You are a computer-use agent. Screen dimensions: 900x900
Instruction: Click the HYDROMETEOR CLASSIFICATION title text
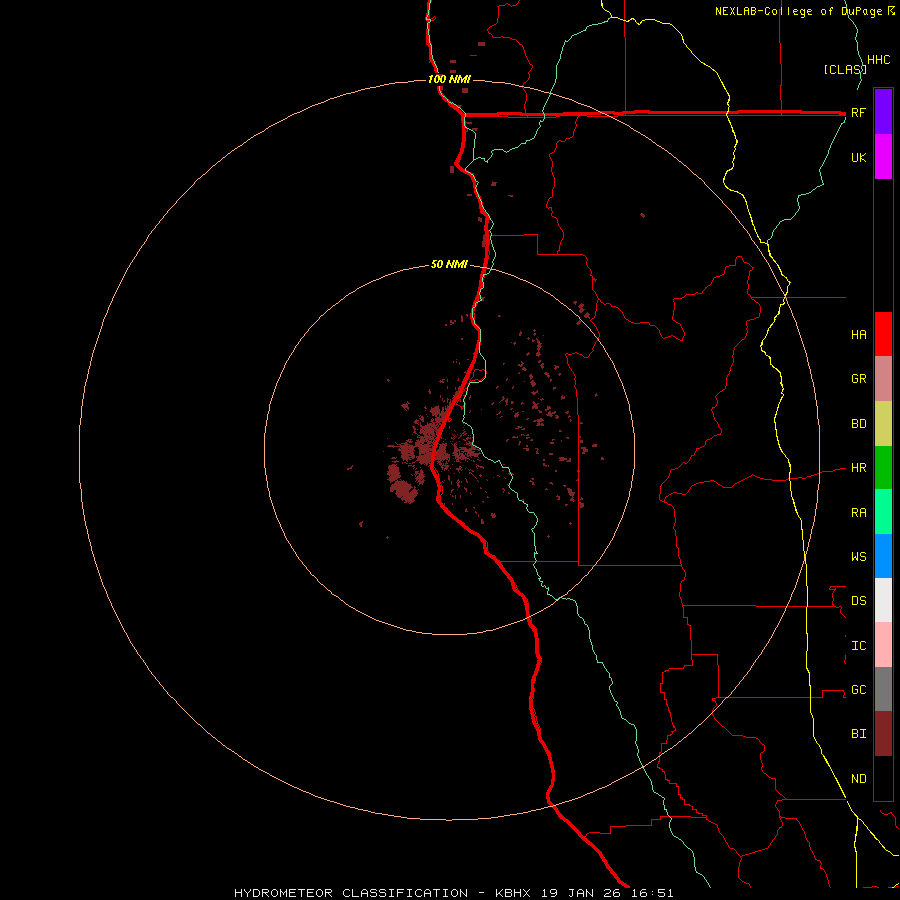[351, 893]
